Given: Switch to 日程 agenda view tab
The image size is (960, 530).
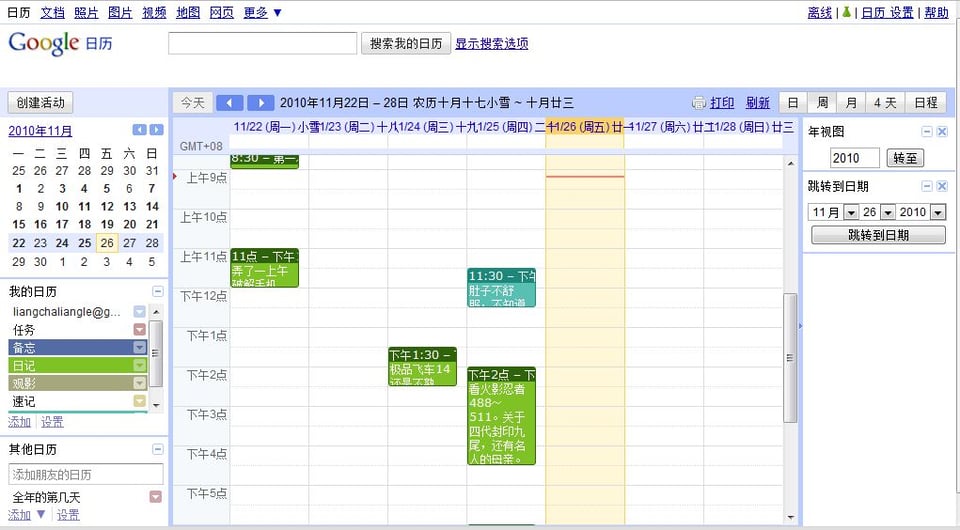Looking at the screenshot, I should coord(926,103).
